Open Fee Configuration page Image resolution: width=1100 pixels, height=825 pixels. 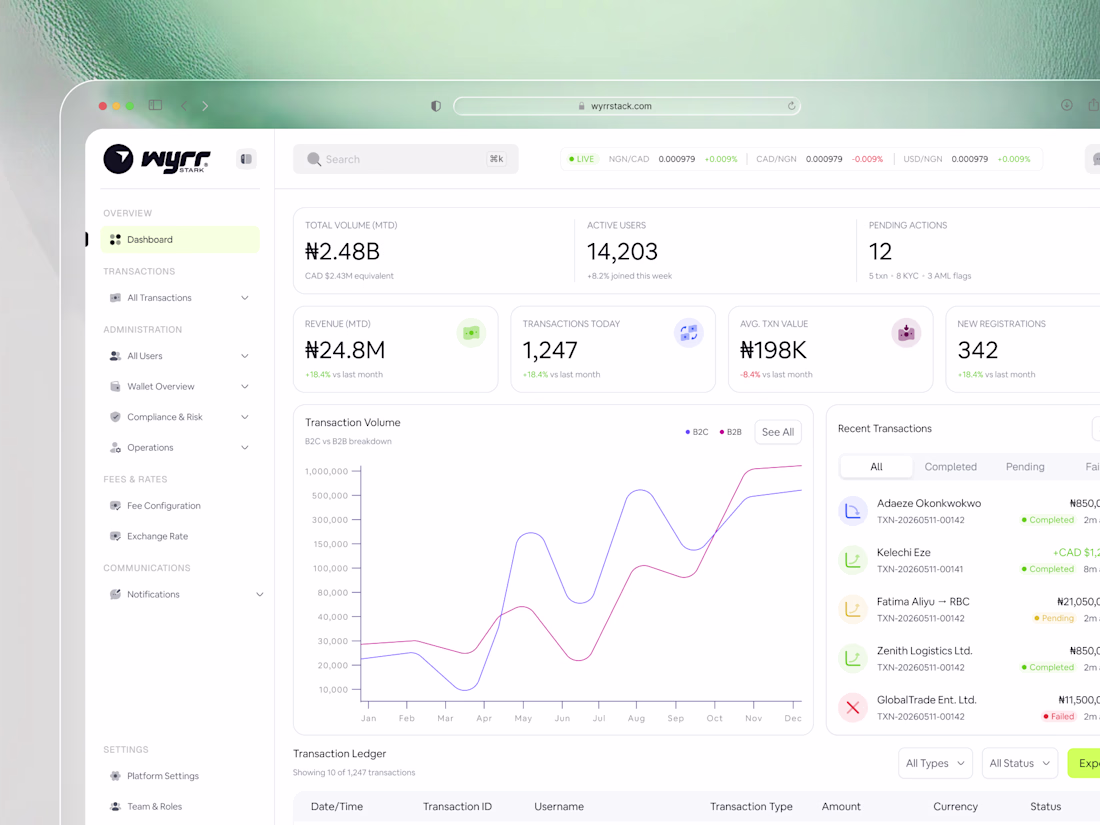pyautogui.click(x=163, y=506)
